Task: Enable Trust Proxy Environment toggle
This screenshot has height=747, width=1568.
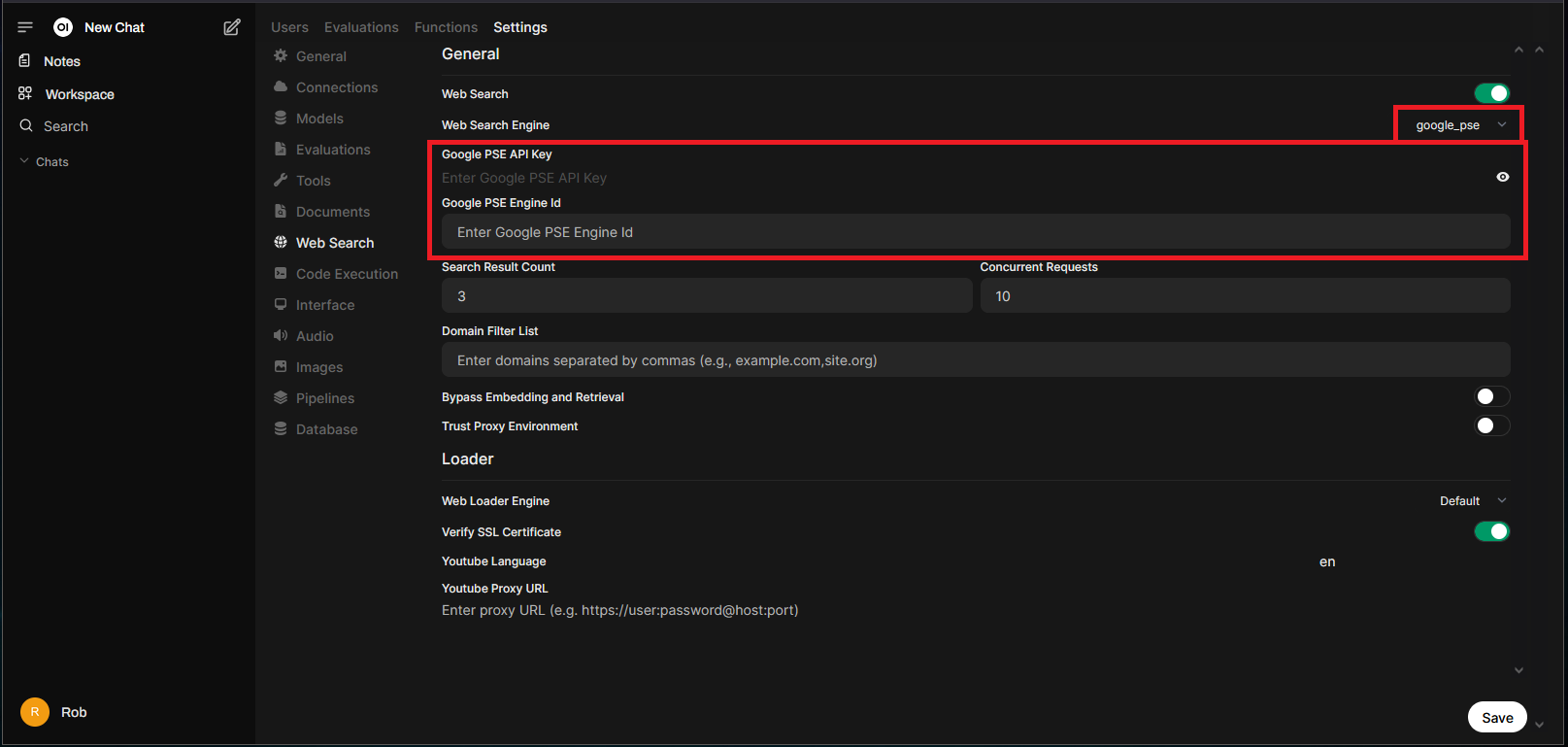Action: 1492,425
